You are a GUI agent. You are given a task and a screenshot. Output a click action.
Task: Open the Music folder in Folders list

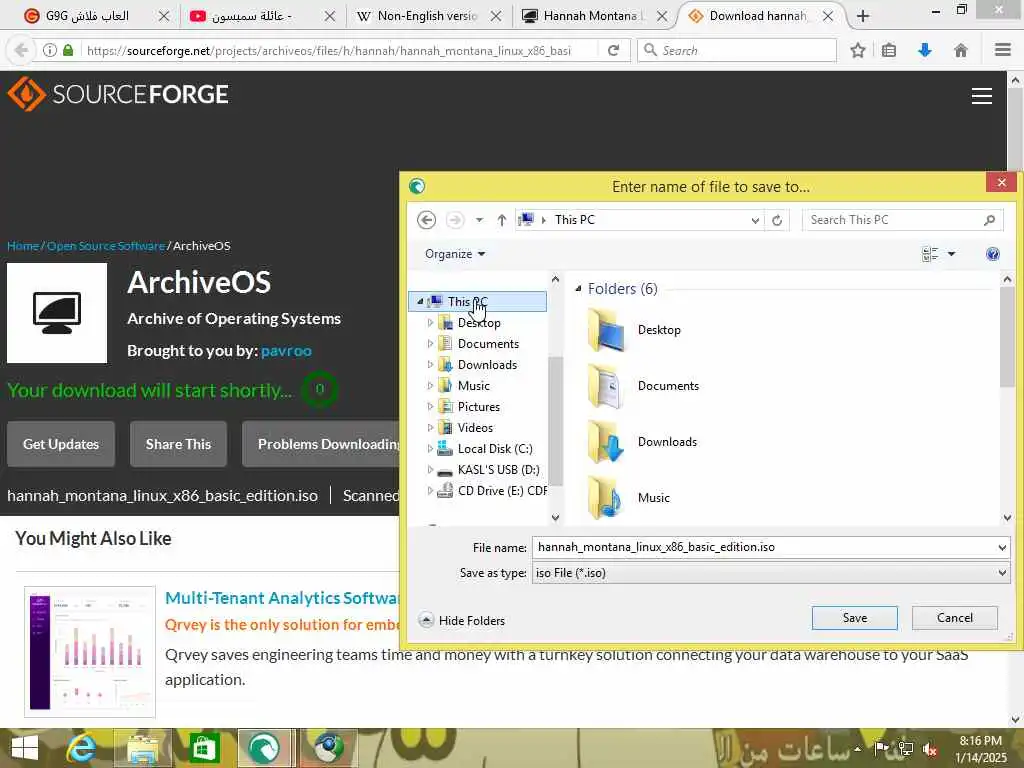click(607, 498)
